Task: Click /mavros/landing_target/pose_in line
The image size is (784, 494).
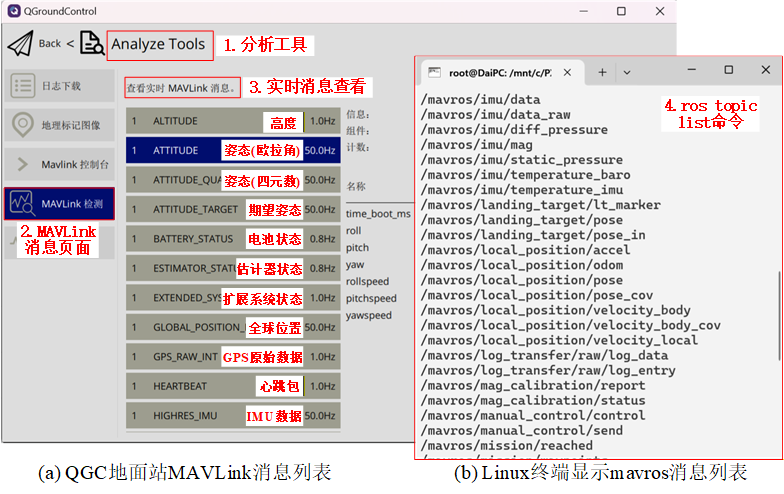Action: coord(533,234)
